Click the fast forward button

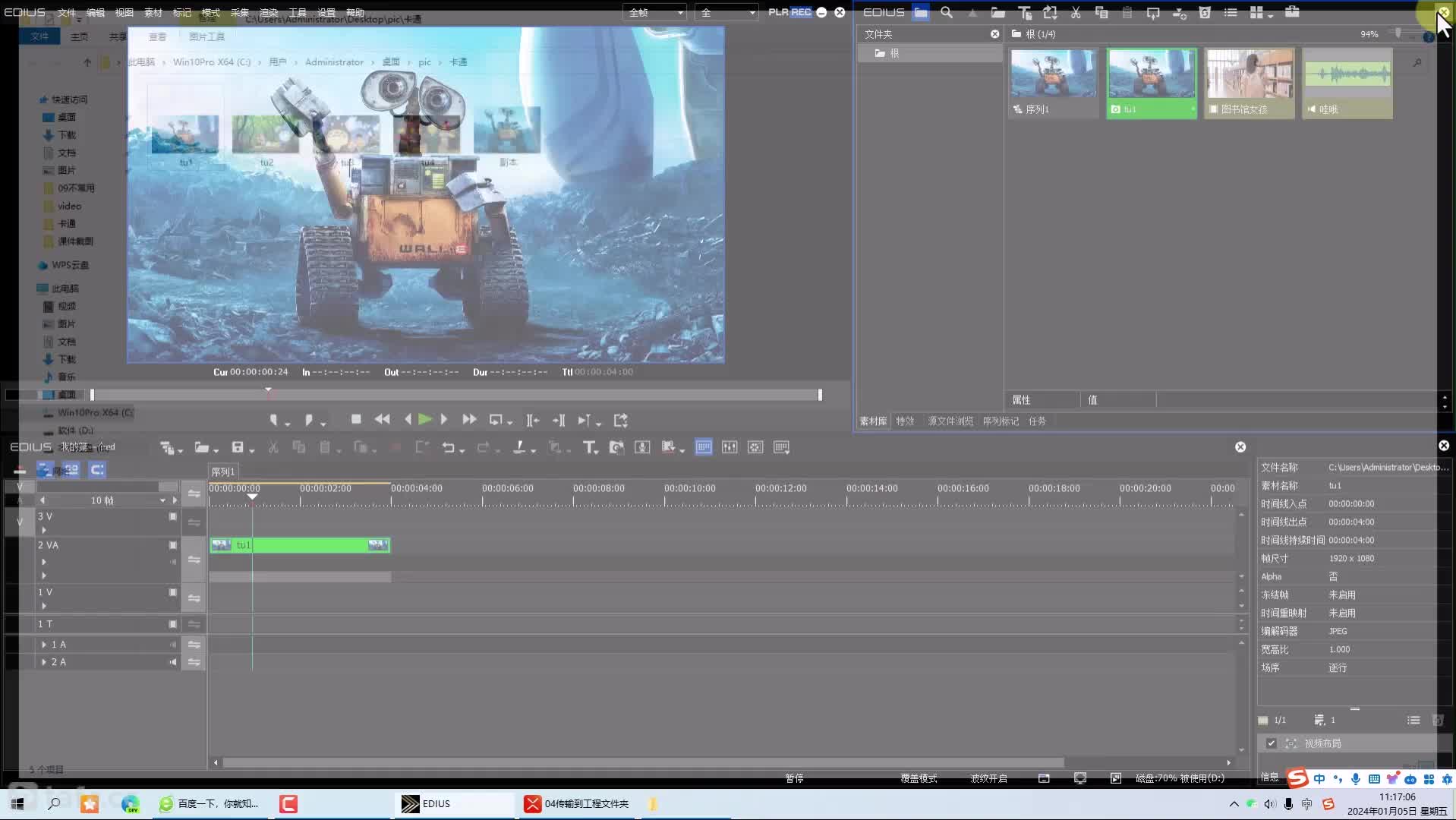(469, 419)
